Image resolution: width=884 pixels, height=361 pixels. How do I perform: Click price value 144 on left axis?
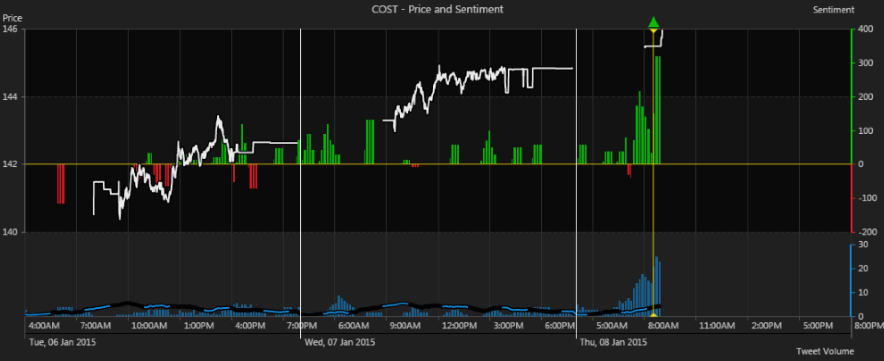click(10, 96)
